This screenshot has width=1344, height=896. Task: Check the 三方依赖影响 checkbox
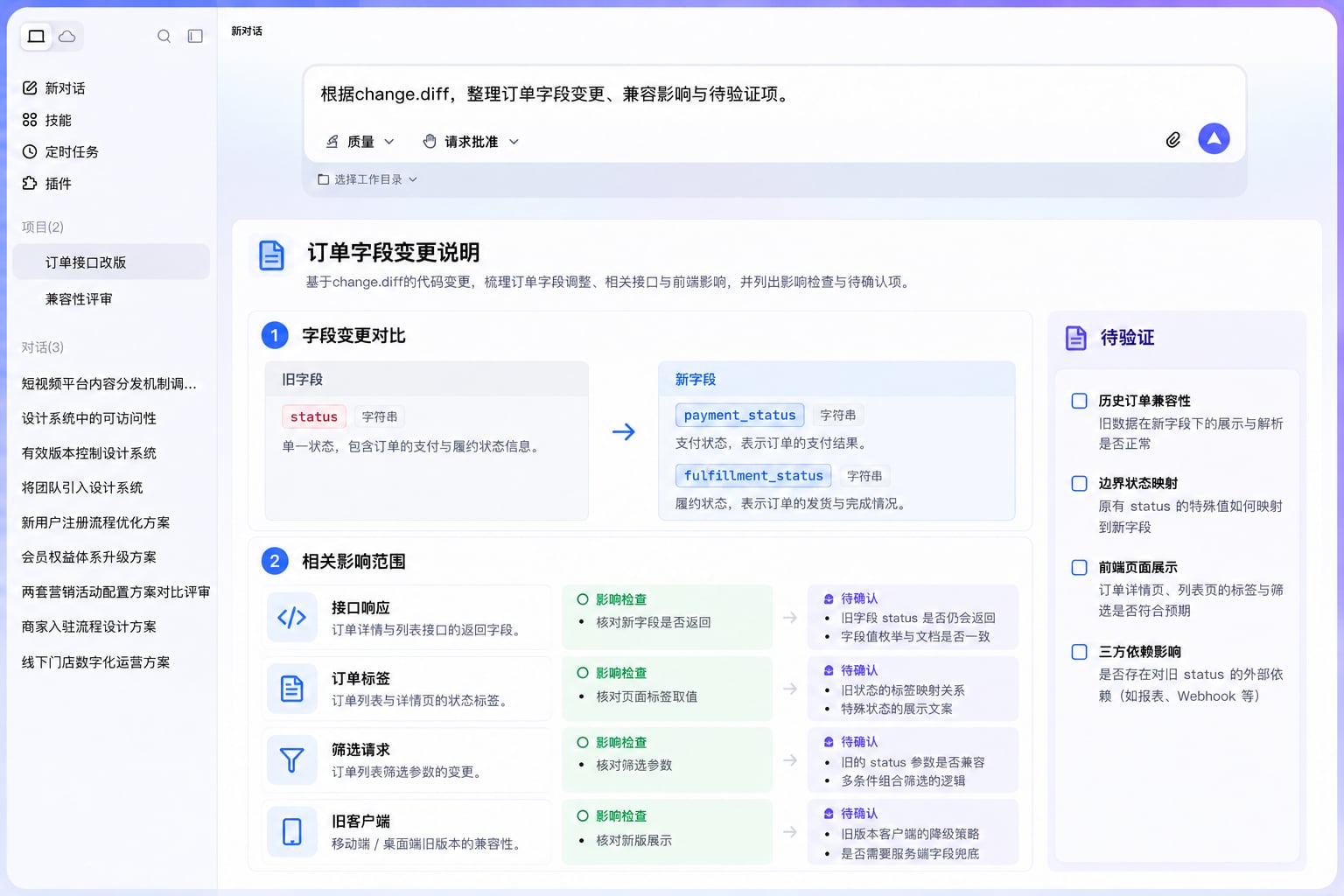tap(1079, 652)
